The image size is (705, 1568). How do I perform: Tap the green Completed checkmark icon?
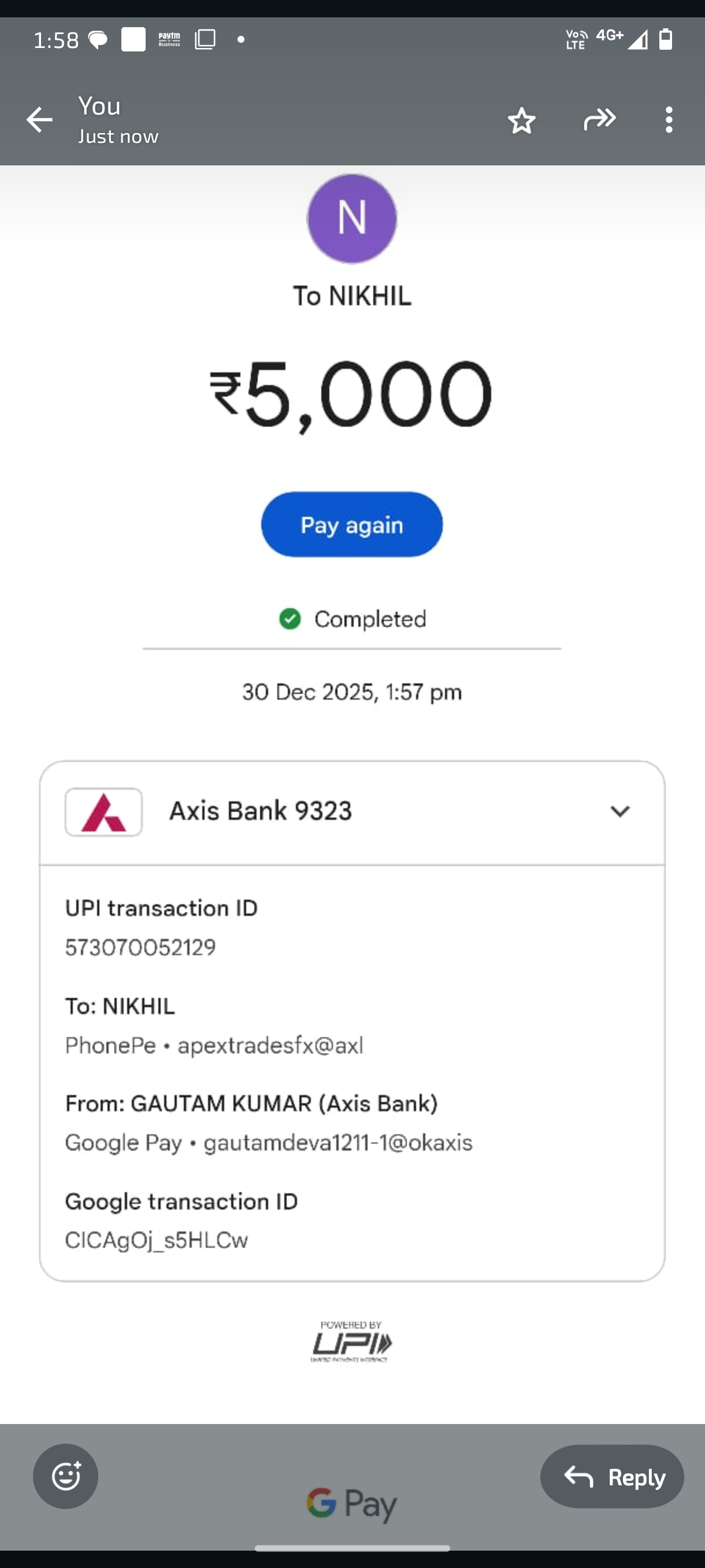click(x=290, y=619)
